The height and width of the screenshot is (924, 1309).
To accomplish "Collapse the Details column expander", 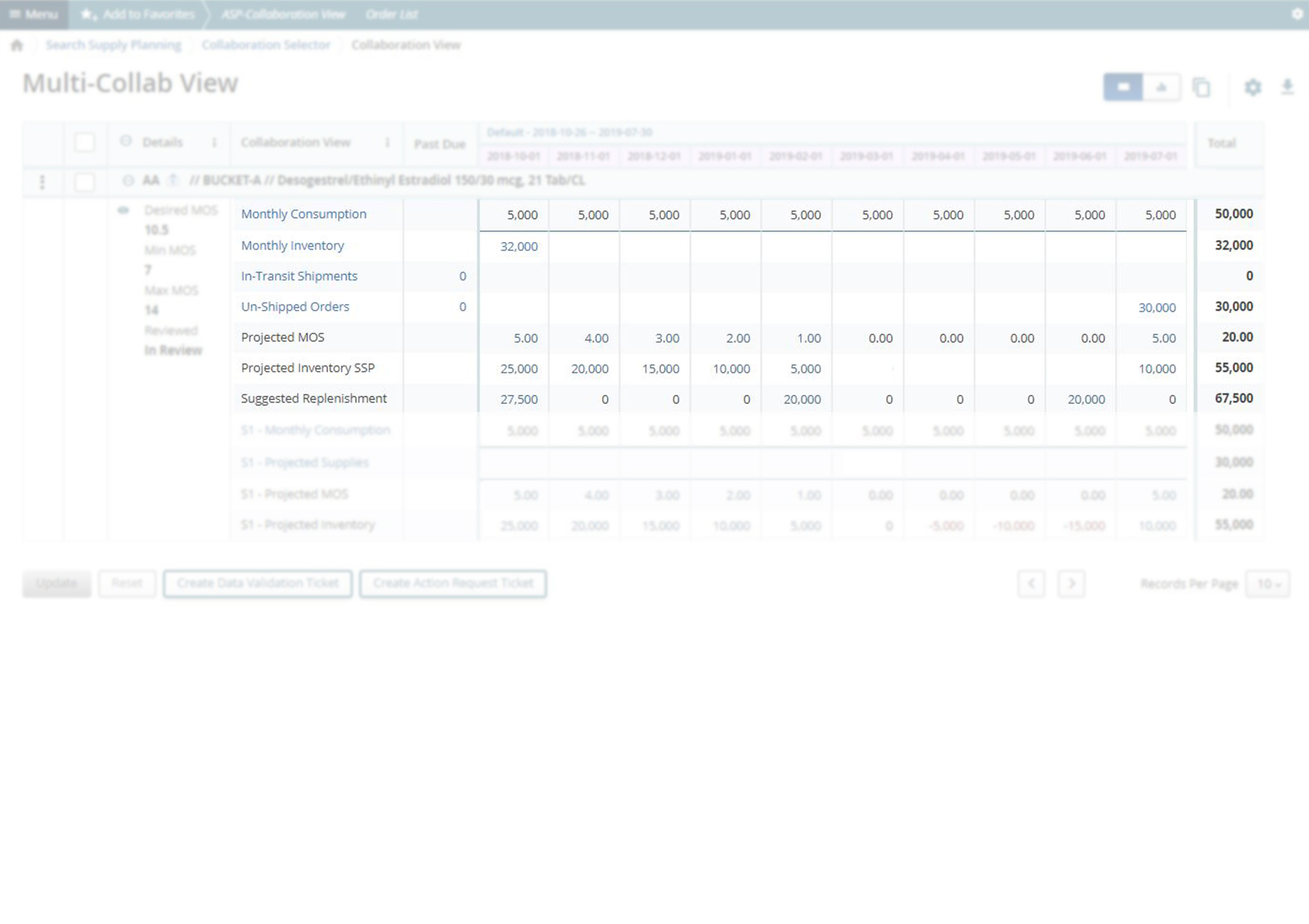I will [126, 141].
